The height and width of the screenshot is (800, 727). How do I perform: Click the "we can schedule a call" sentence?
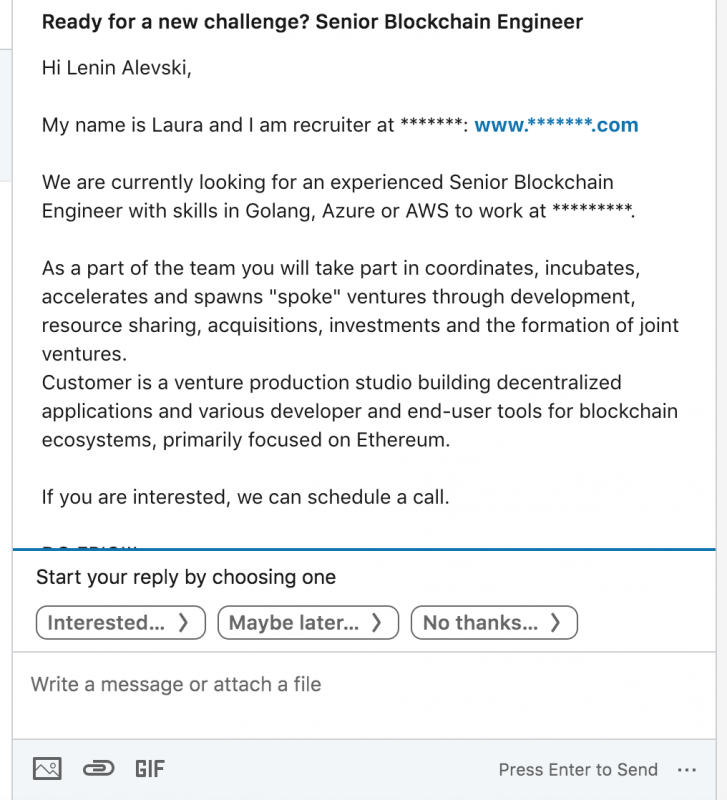[245, 497]
